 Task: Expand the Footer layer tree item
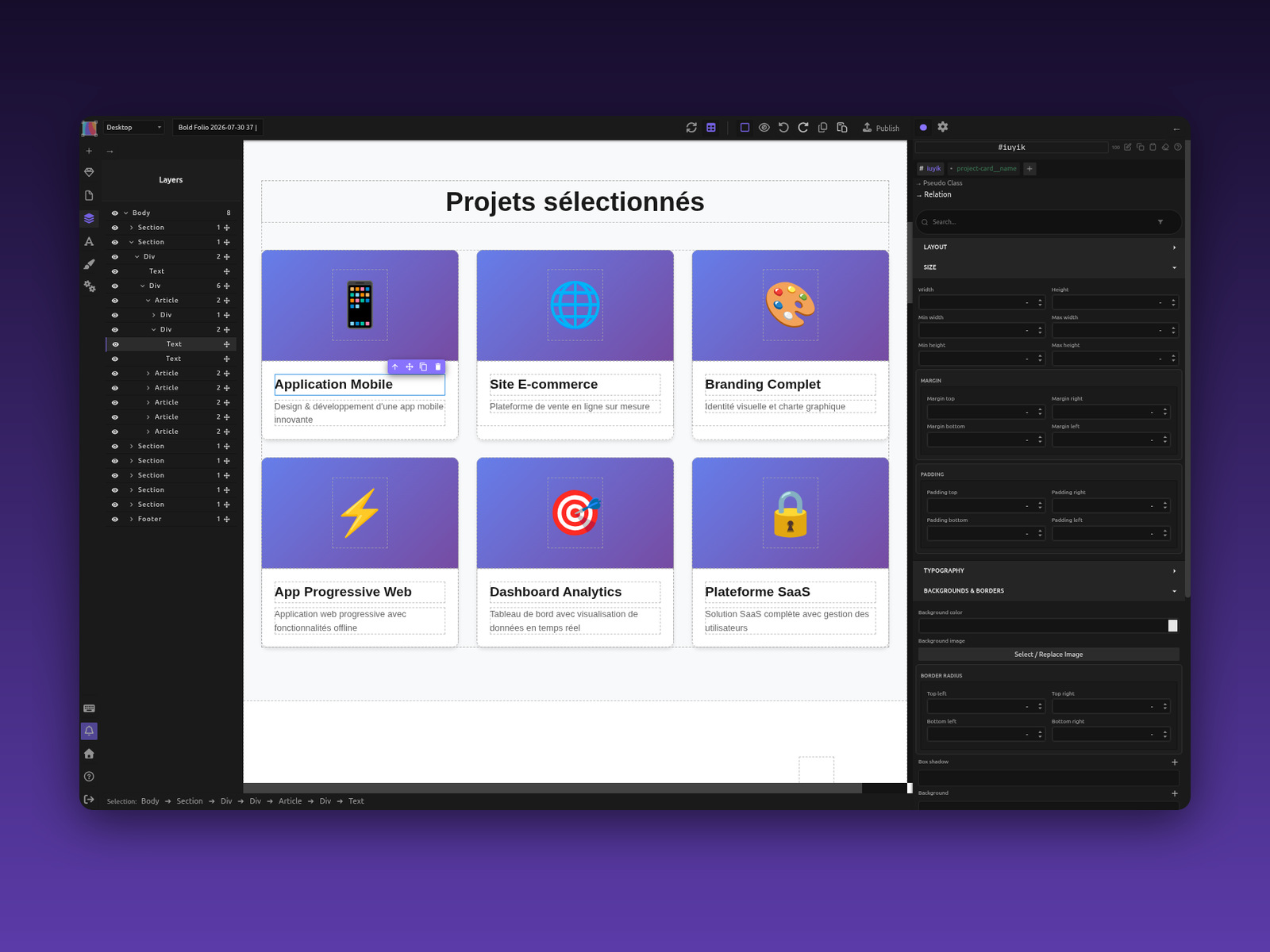(132, 519)
